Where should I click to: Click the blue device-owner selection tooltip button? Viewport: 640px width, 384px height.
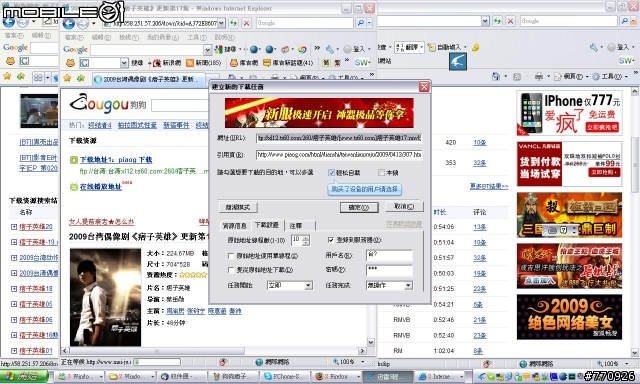[x=364, y=189]
